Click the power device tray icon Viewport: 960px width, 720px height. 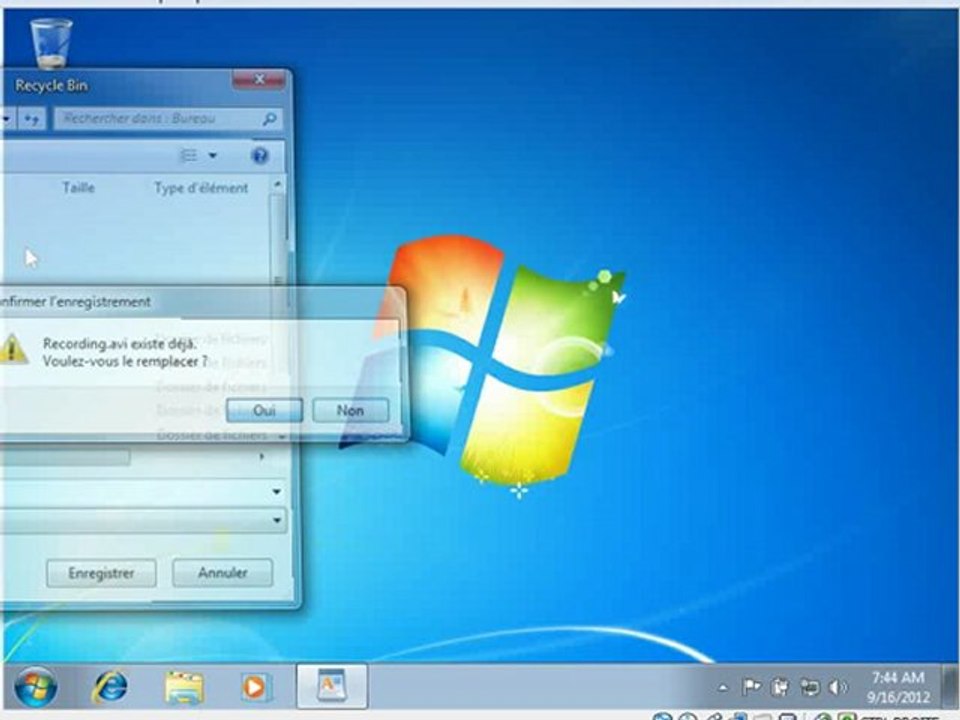point(780,688)
